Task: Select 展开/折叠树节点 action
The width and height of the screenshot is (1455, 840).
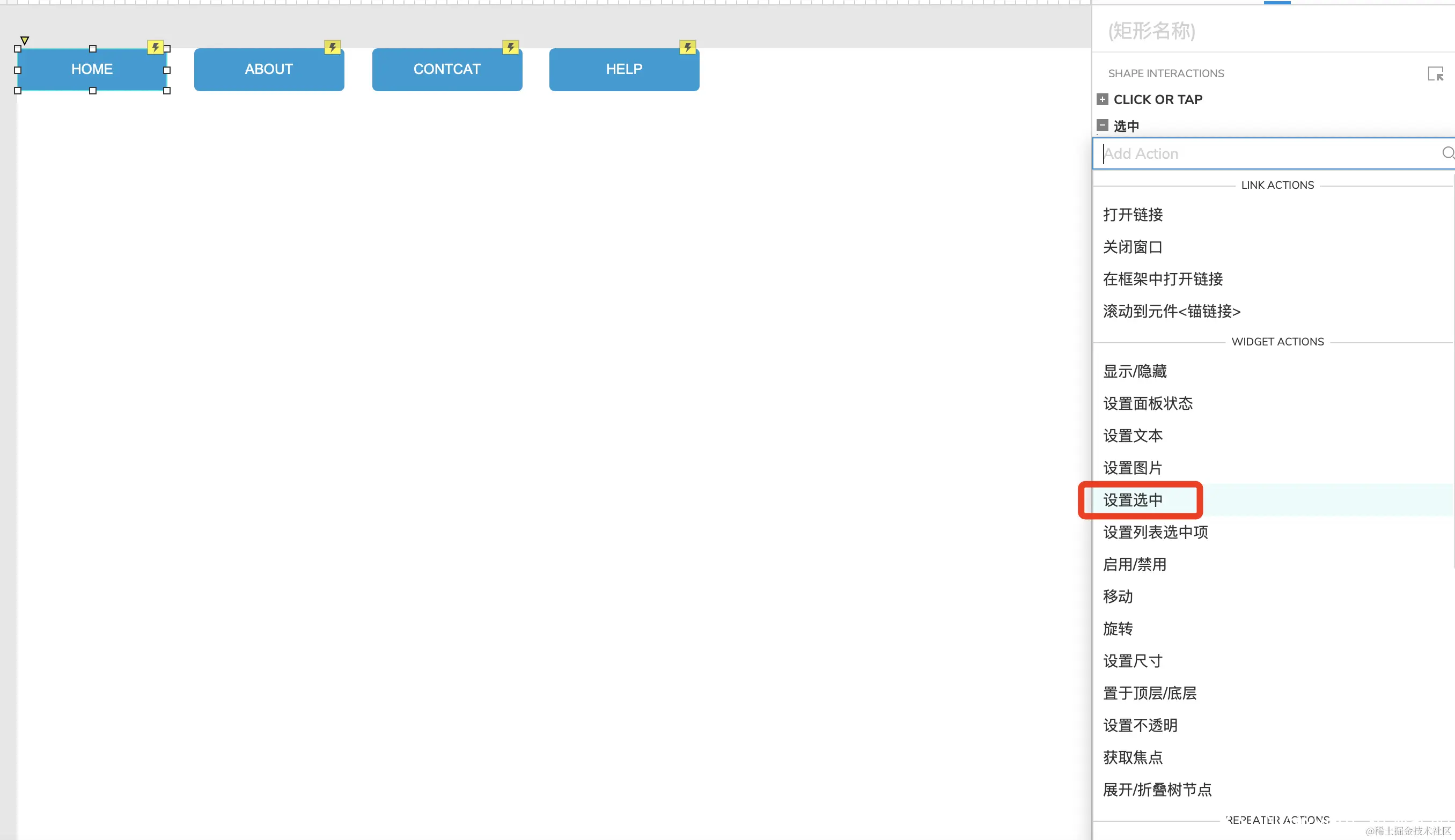Action: pos(1157,790)
